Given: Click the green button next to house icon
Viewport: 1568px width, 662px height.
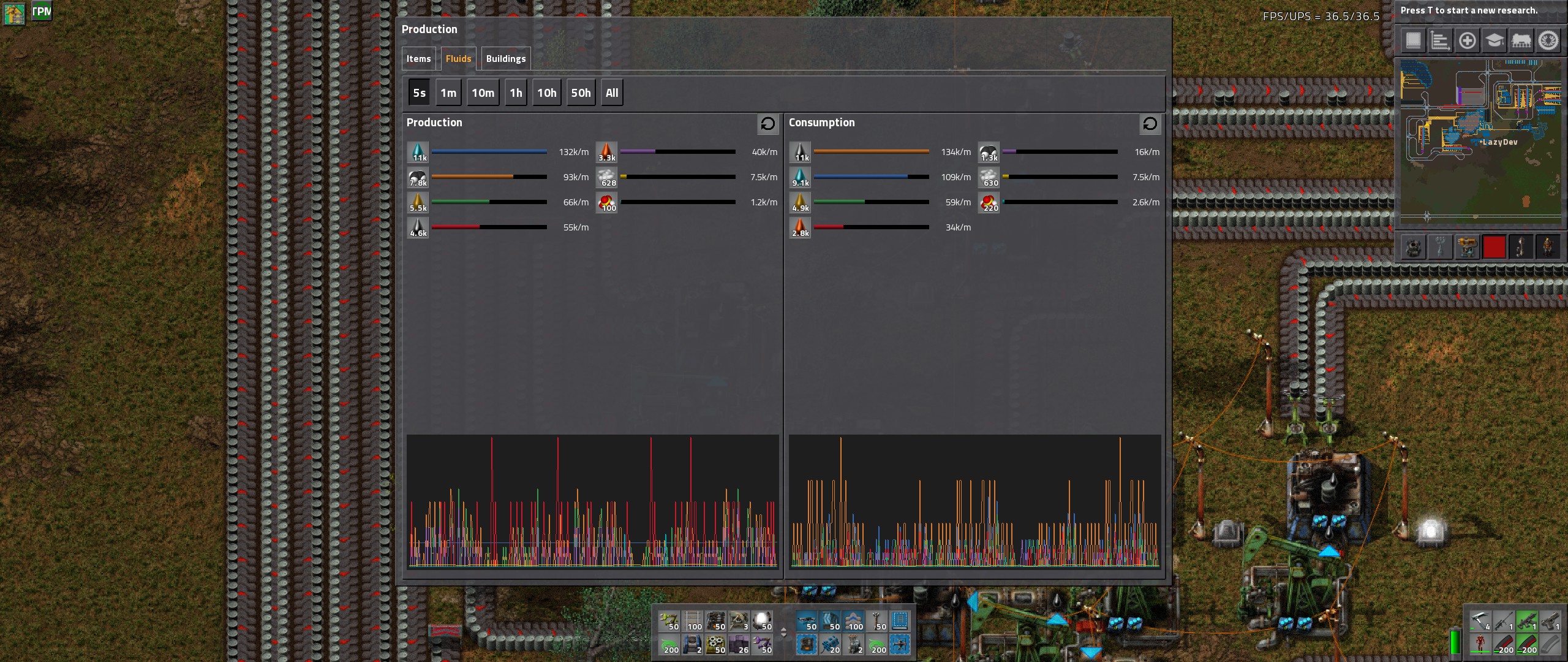Looking at the screenshot, I should coord(42,11).
